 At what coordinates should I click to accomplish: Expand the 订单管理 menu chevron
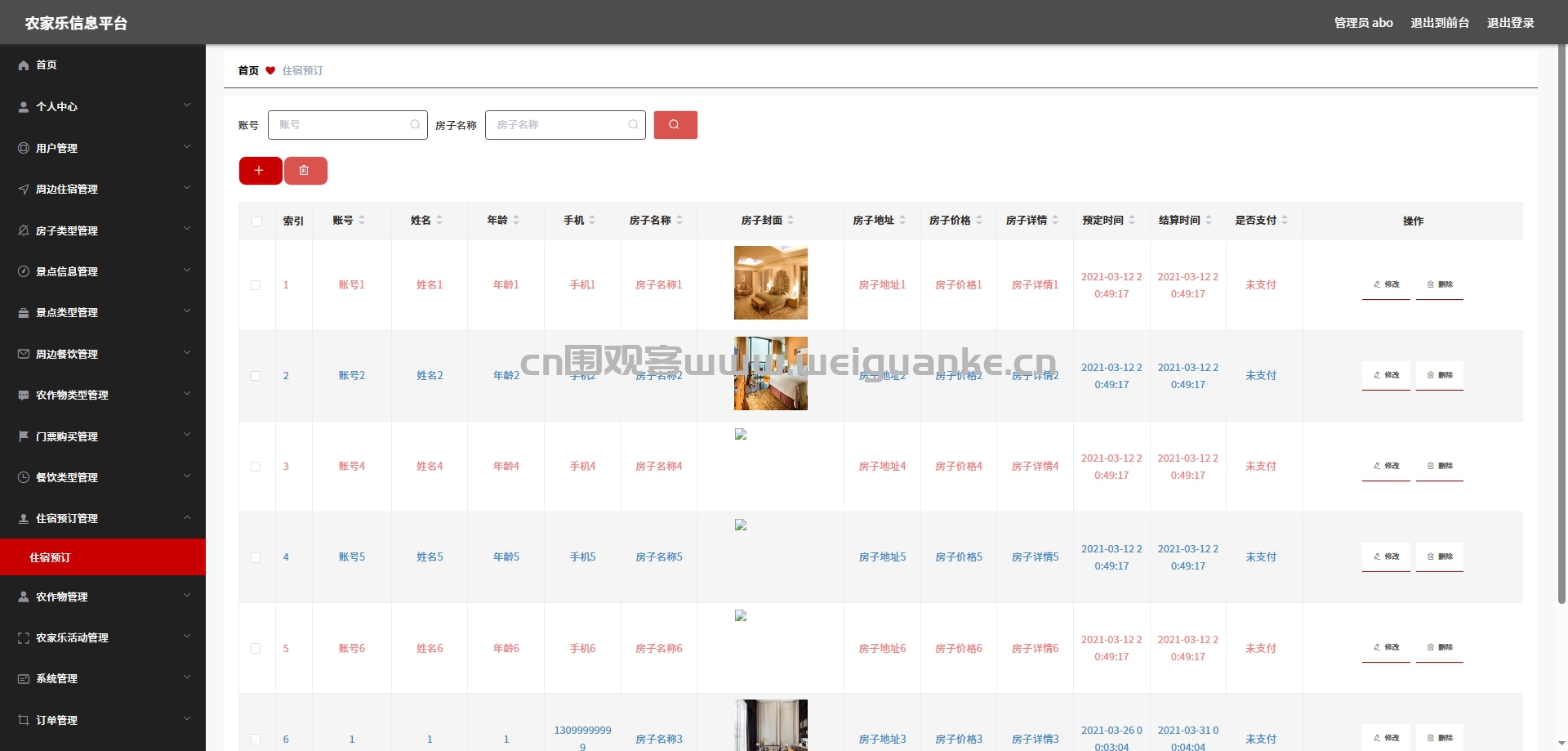click(187, 719)
